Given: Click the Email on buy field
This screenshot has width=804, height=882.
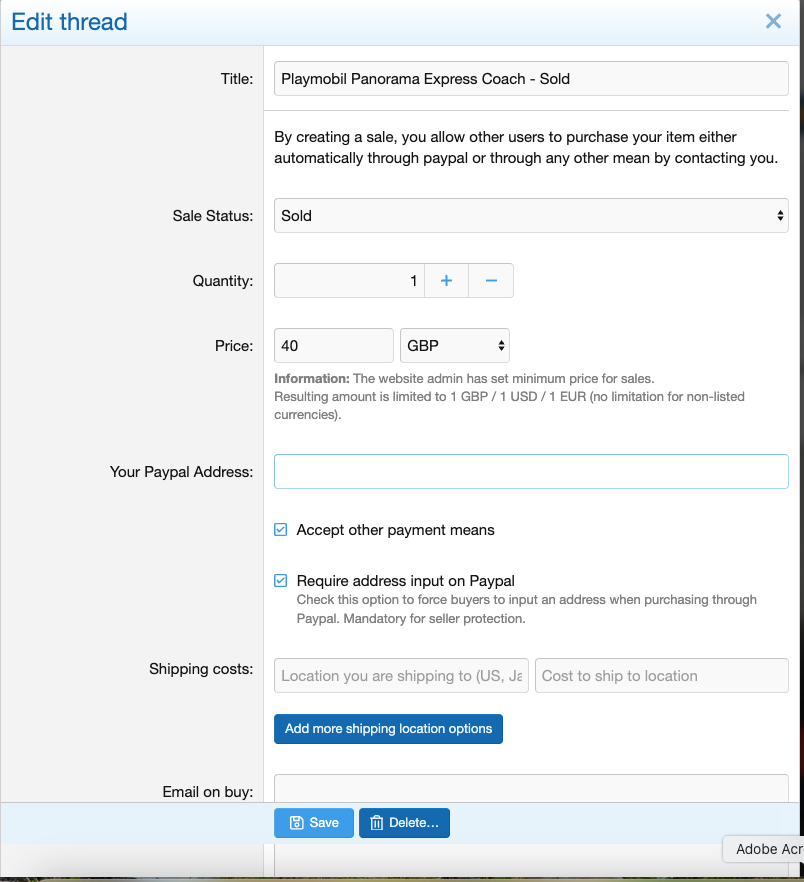Looking at the screenshot, I should (531, 789).
